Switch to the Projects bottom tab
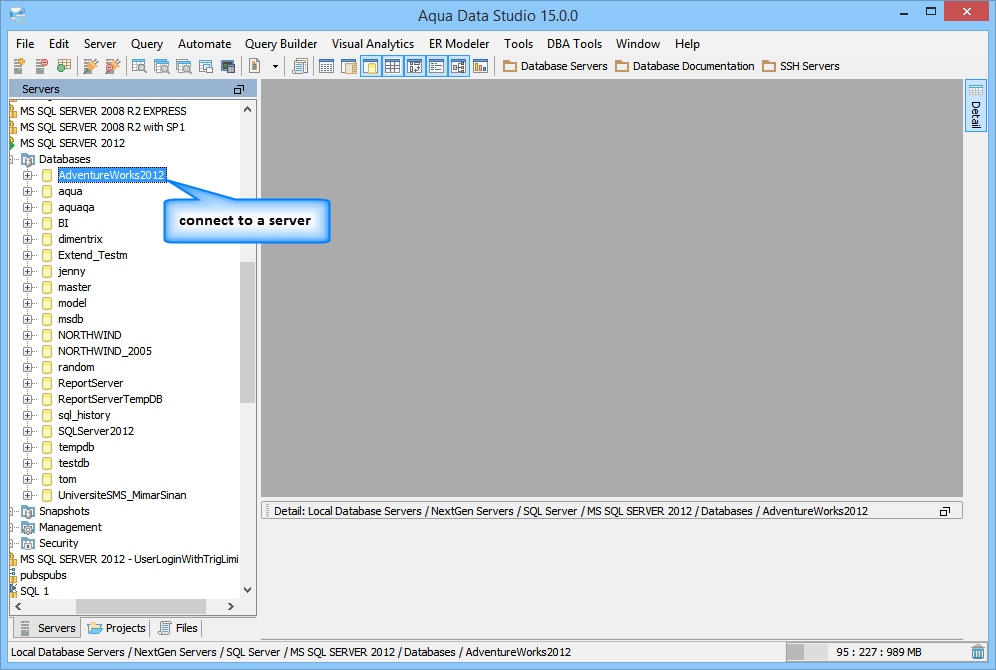The height and width of the screenshot is (670, 996). [x=116, y=628]
